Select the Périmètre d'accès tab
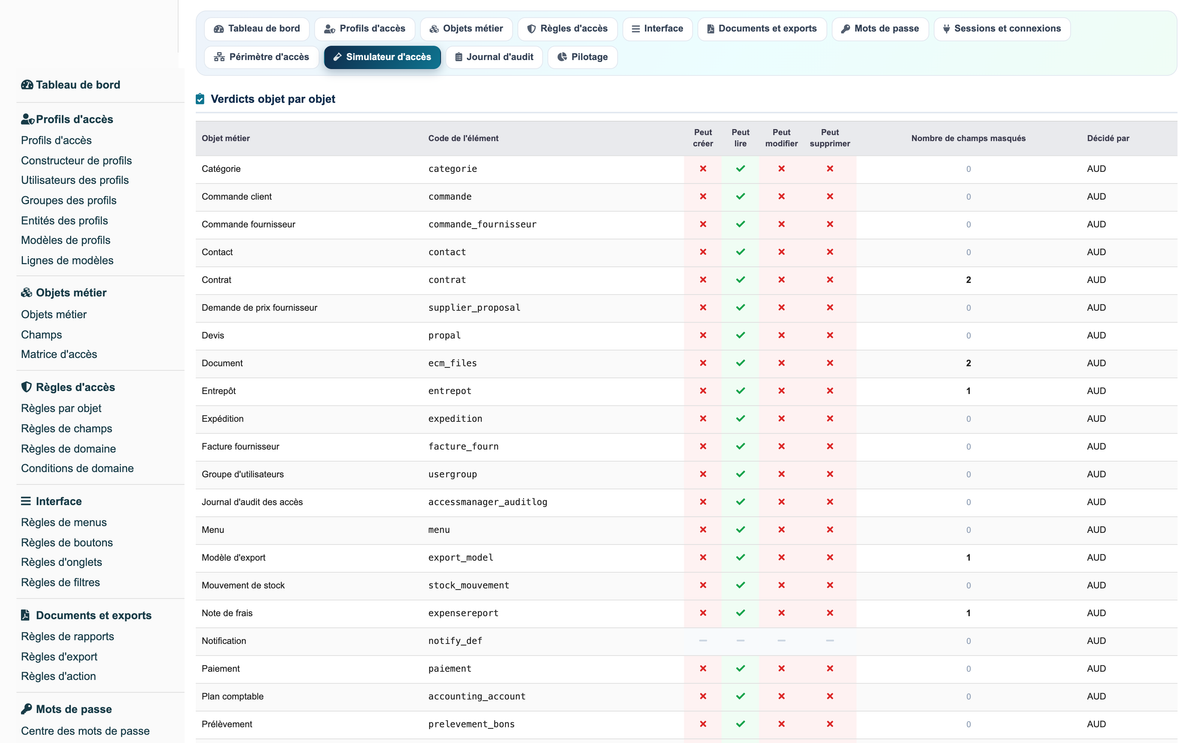Screen dimensions: 1200x743 coord(261,57)
